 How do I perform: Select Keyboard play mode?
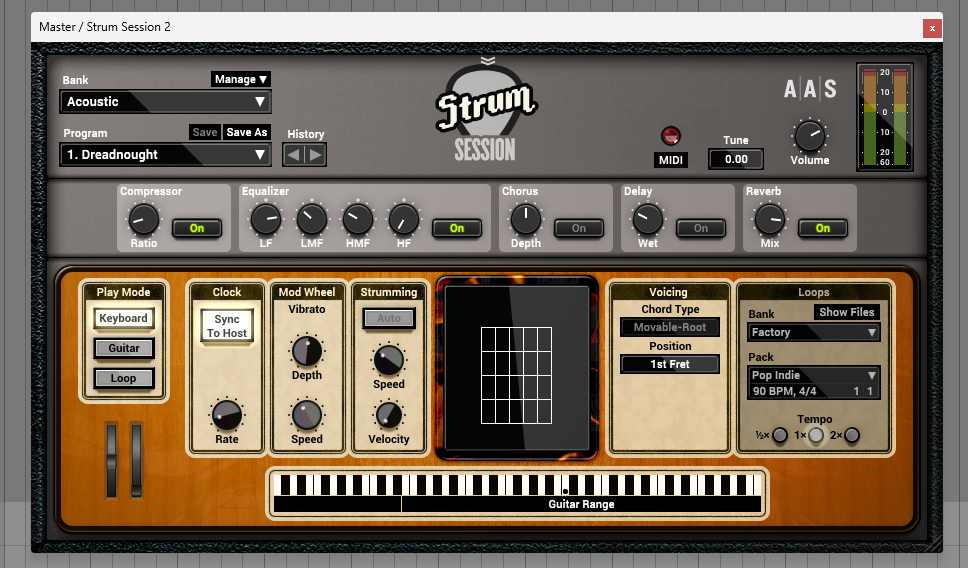point(123,319)
